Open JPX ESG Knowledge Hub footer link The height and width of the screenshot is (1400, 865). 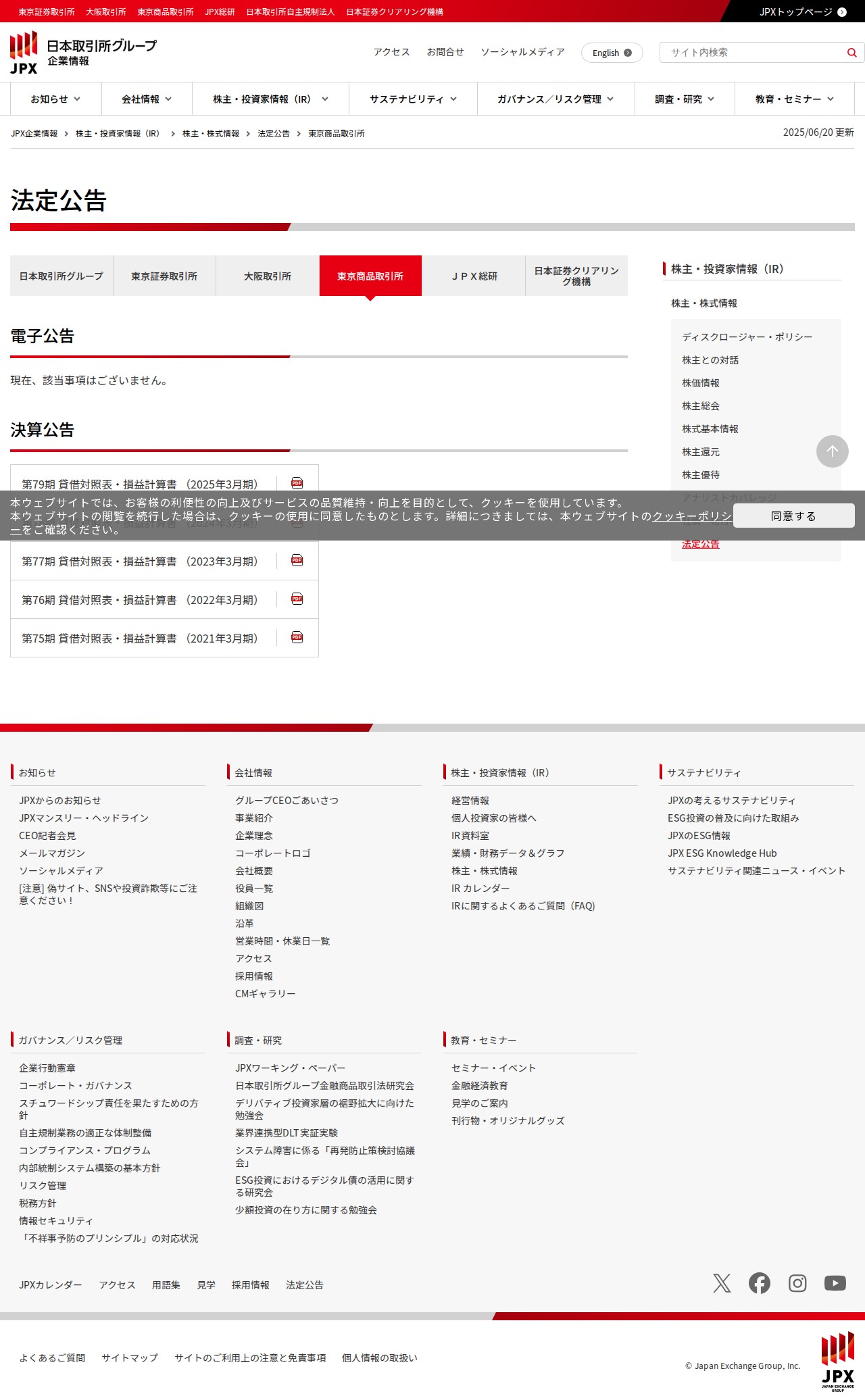click(x=722, y=853)
